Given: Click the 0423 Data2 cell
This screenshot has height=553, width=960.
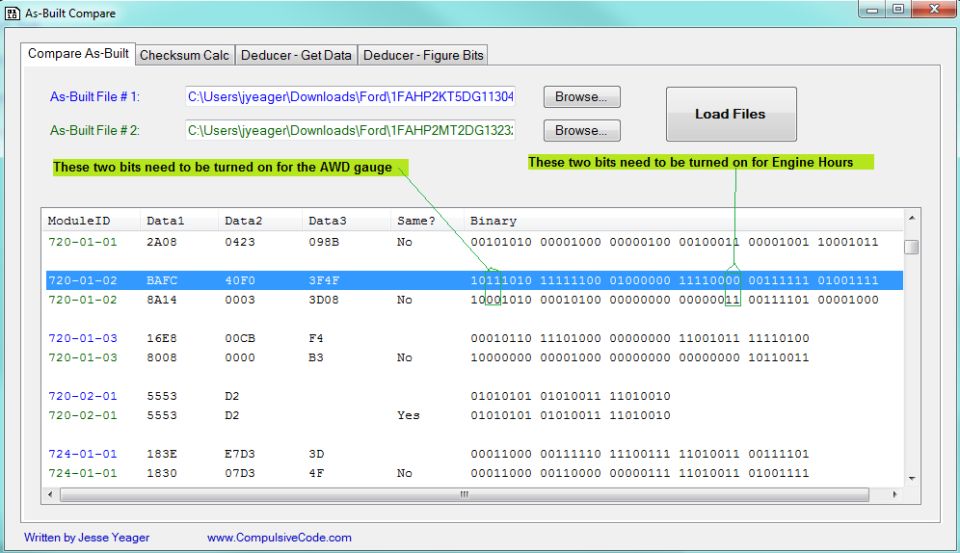Looking at the screenshot, I should (240, 242).
